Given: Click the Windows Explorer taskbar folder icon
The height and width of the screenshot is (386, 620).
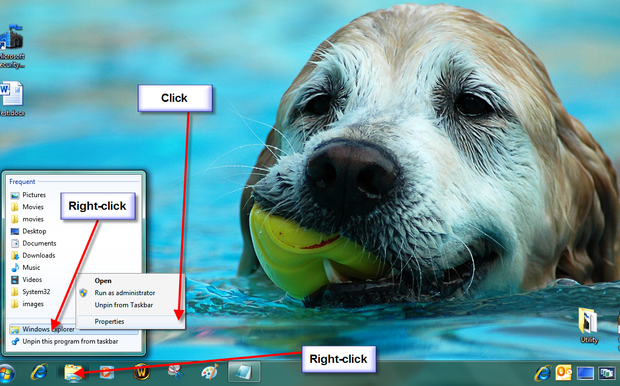Looking at the screenshot, I should [74, 373].
